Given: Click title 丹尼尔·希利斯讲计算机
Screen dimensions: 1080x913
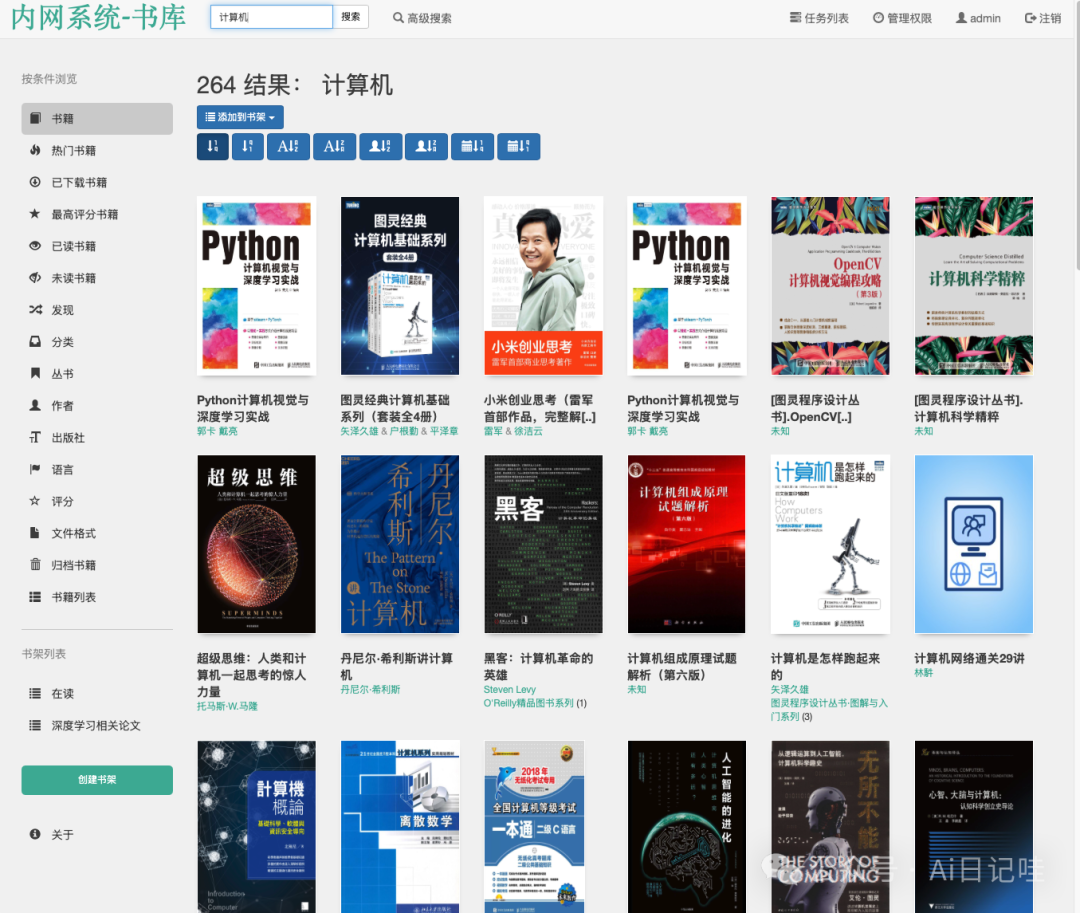Looking at the screenshot, I should (397, 667).
